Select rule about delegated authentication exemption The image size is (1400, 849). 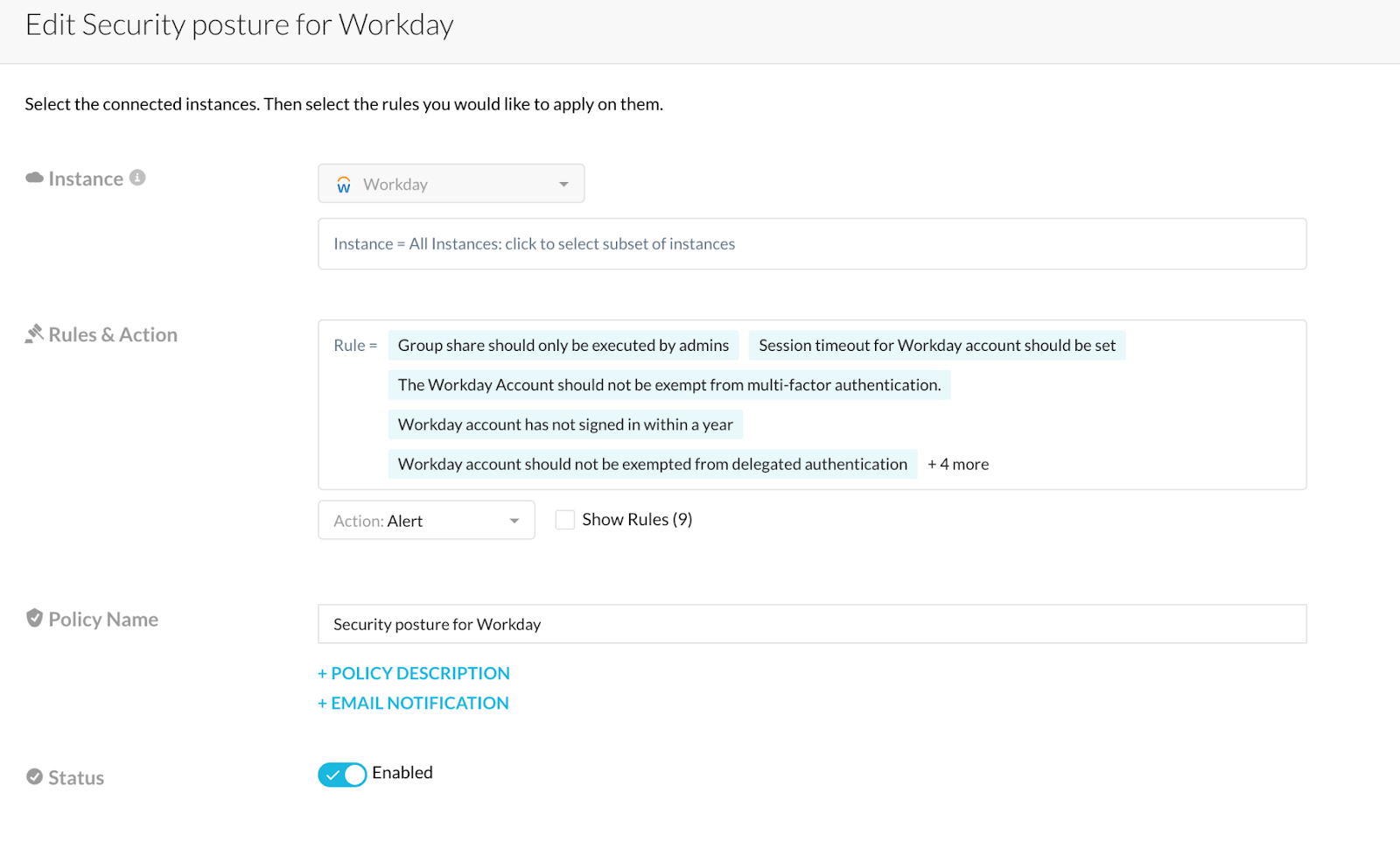click(x=653, y=464)
